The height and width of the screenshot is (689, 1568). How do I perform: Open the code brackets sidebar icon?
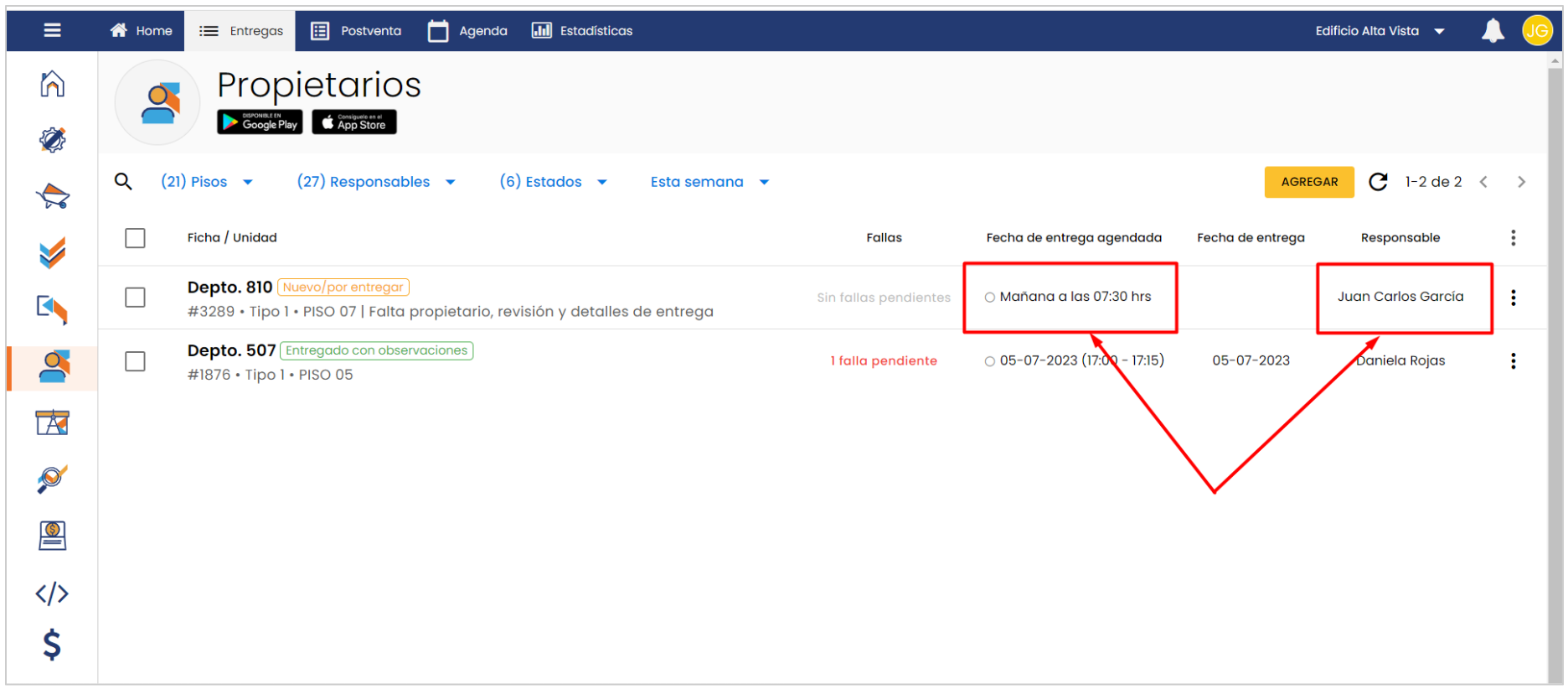[52, 593]
